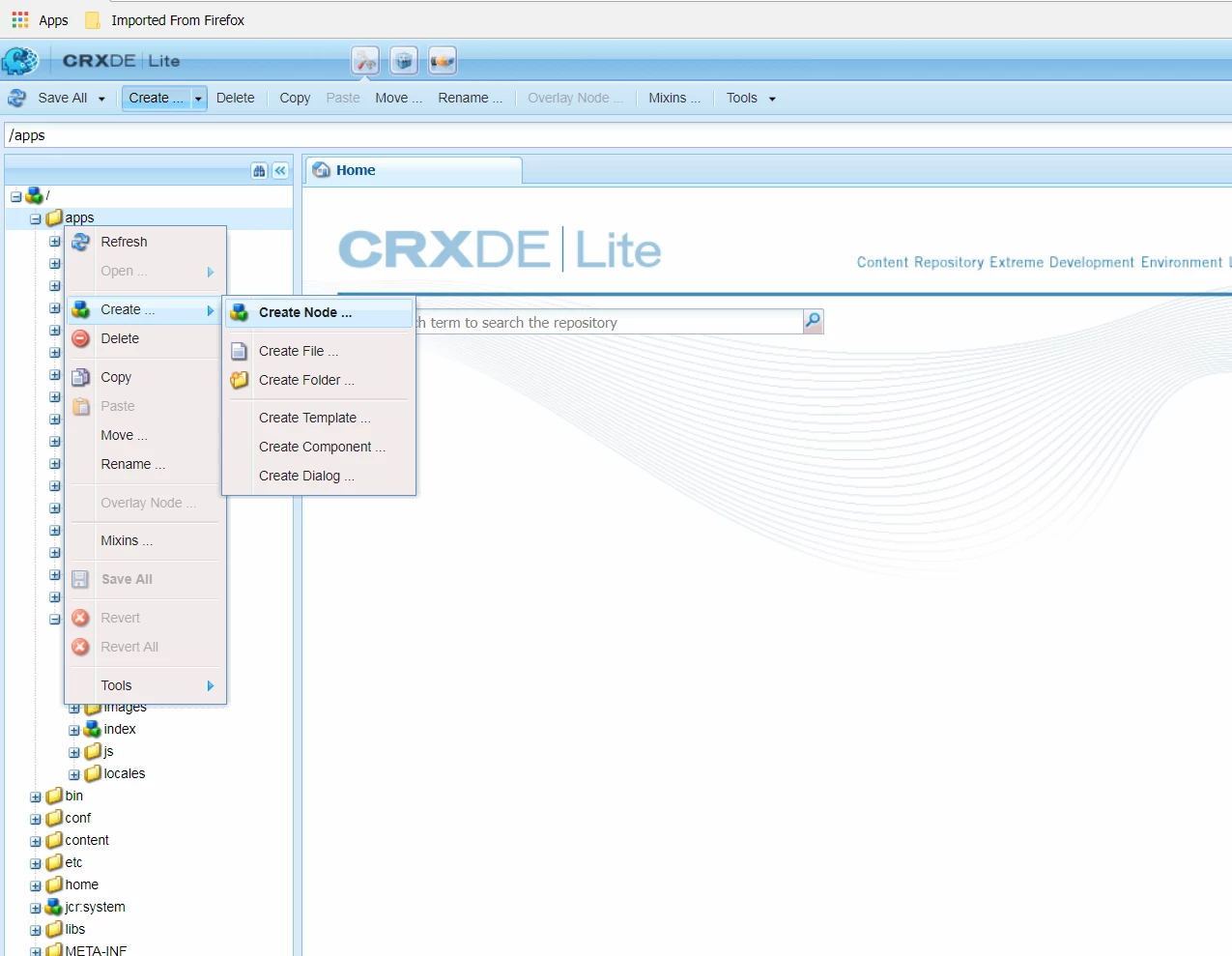Open Tools submenu in context menu
Image resolution: width=1232 pixels, height=956 pixels.
coord(145,685)
